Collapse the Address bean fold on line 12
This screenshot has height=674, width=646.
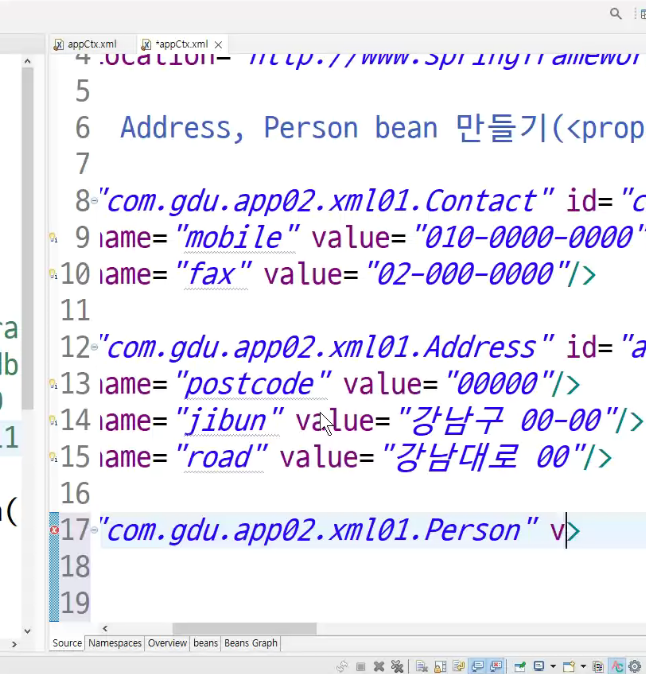pos(94,346)
